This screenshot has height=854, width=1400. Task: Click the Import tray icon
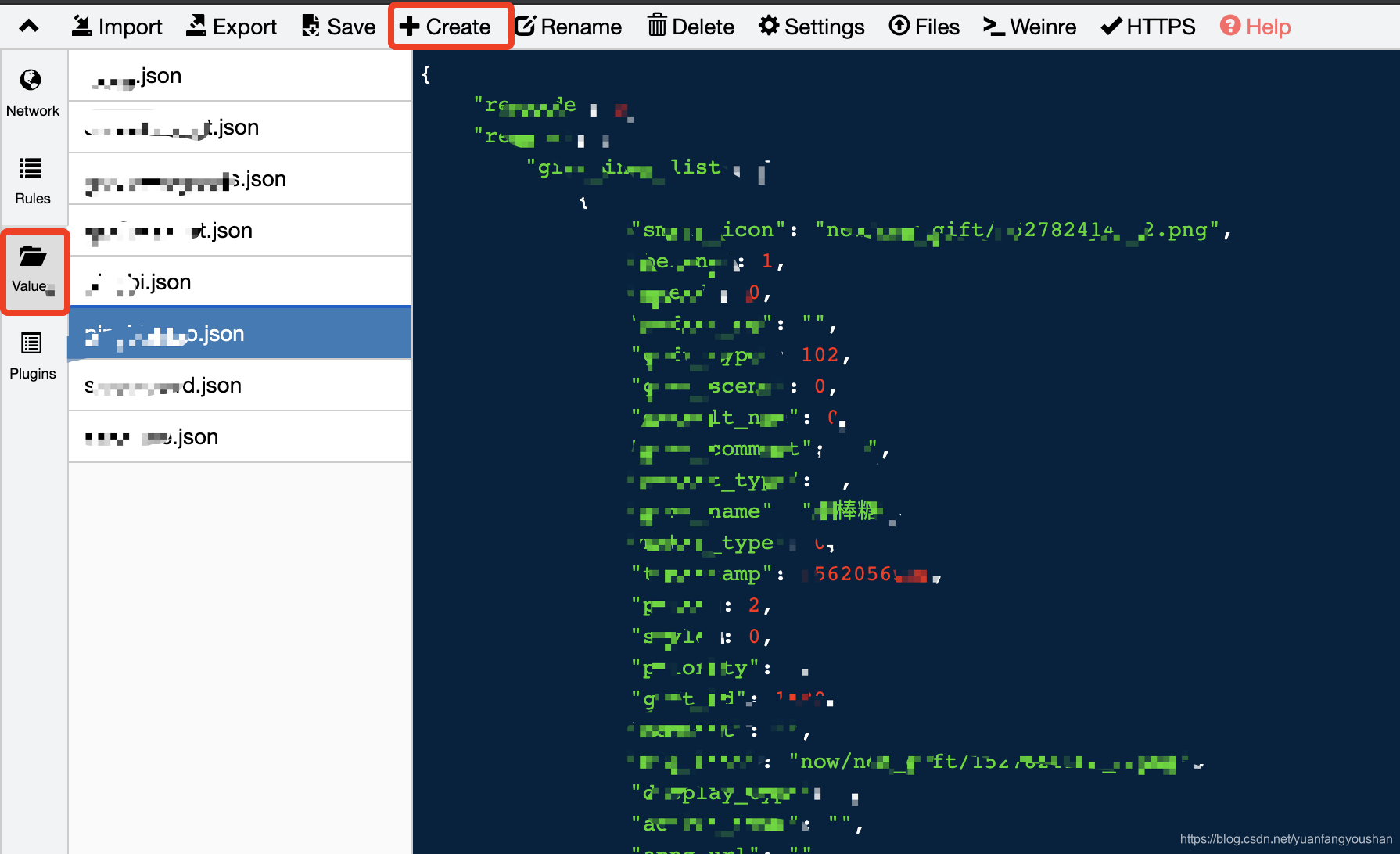(81, 26)
